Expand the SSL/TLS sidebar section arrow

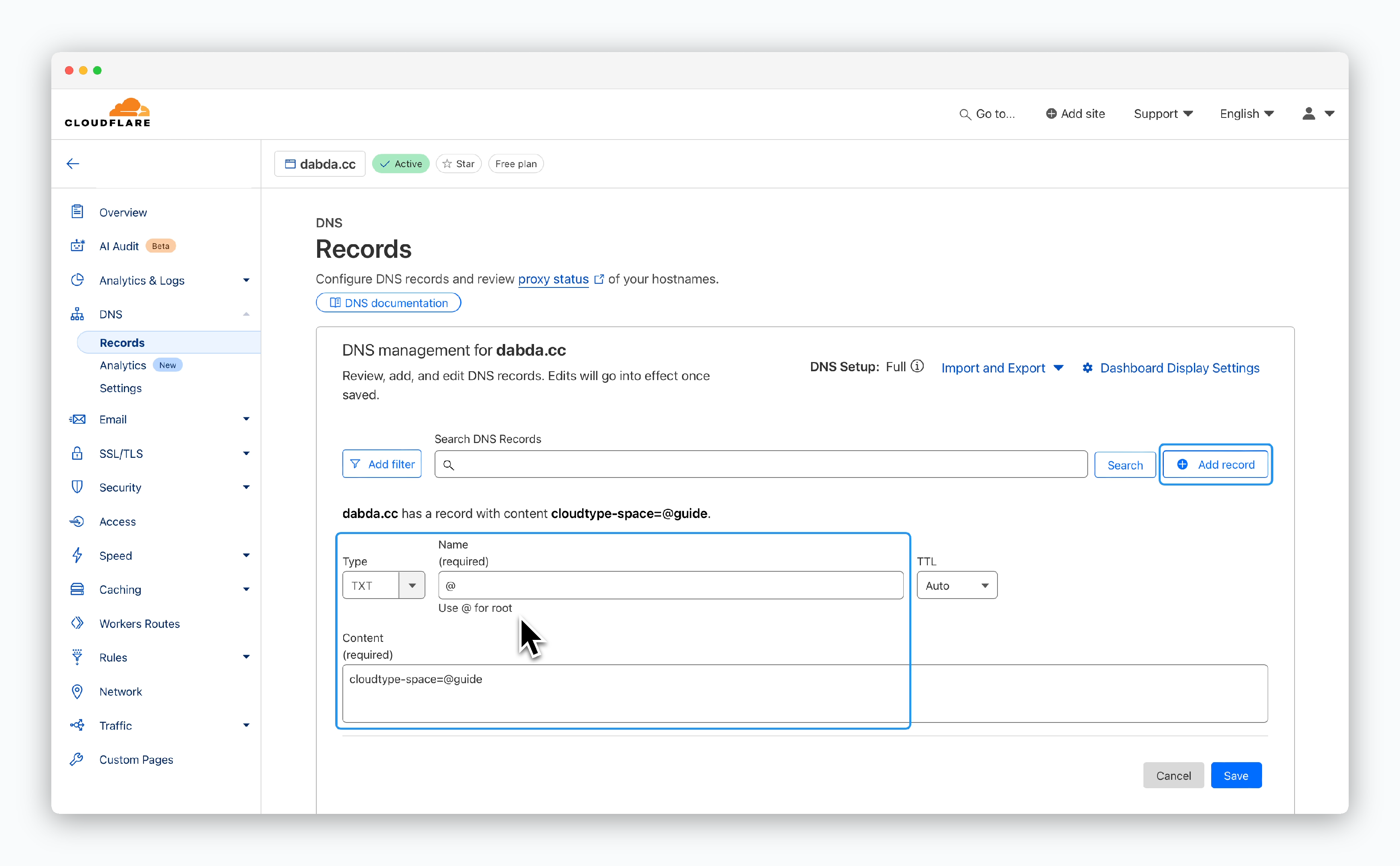(x=246, y=453)
